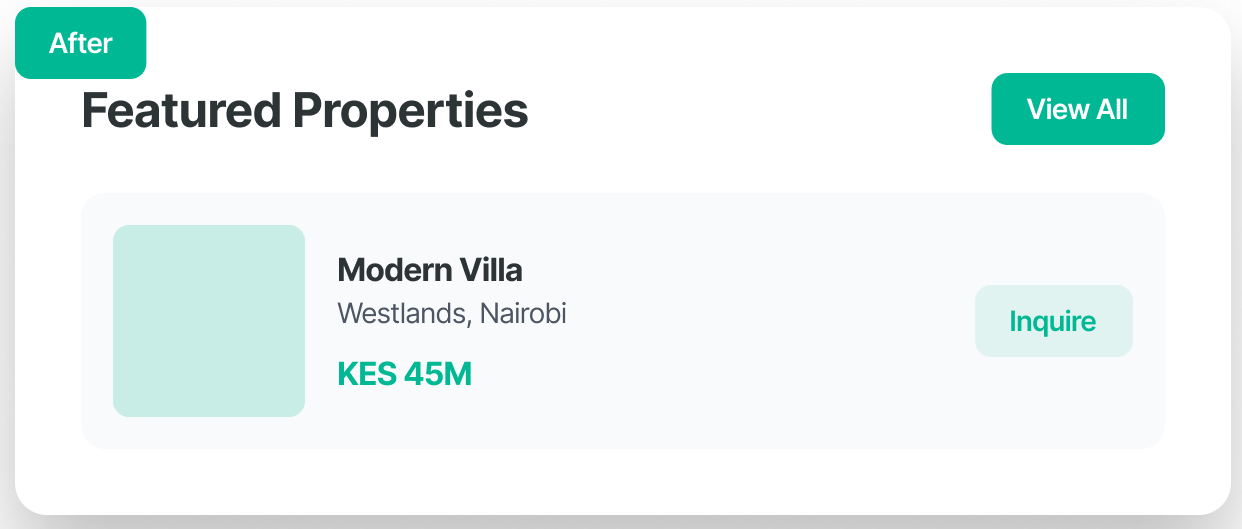Open the Modern Villa listing title
The width and height of the screenshot is (1242, 529).
click(430, 270)
